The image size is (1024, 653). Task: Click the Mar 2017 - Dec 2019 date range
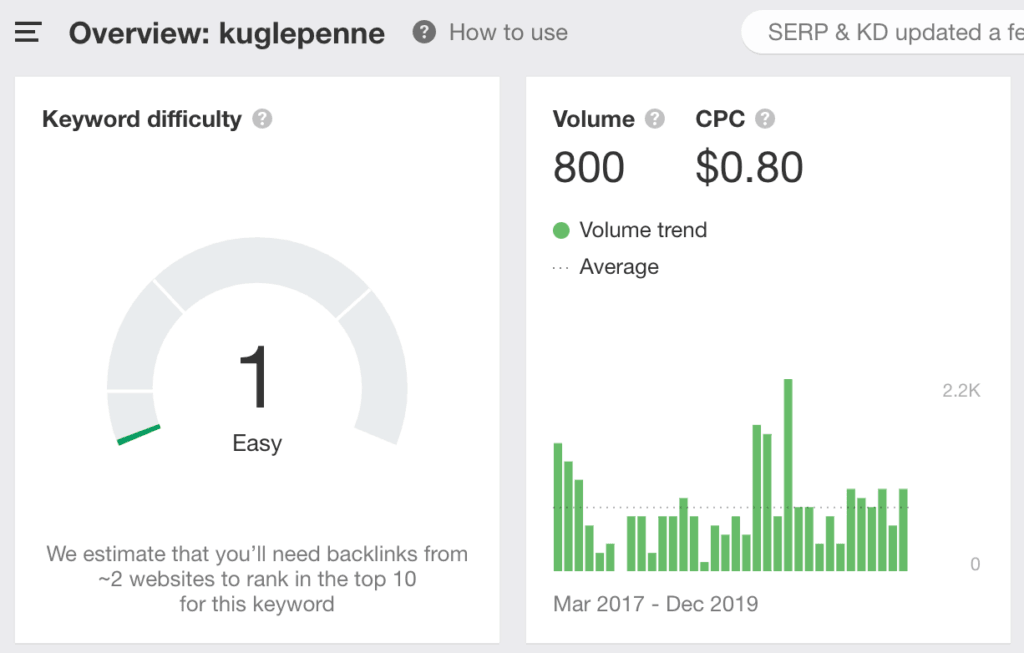click(x=655, y=604)
